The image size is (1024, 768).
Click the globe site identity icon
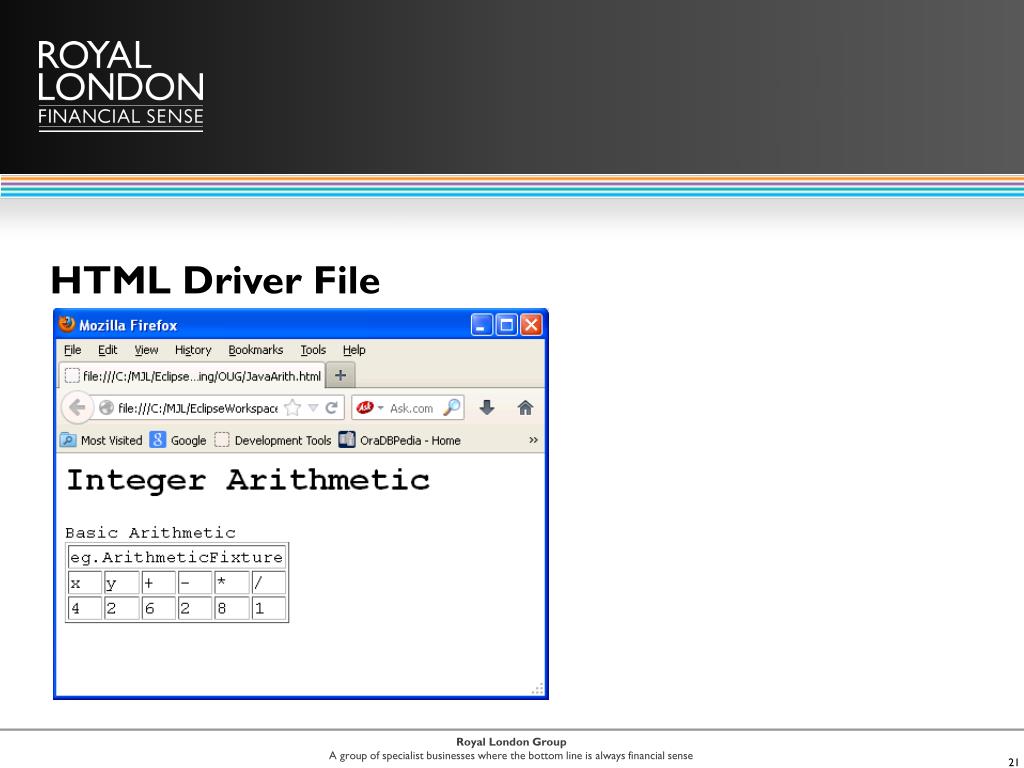106,408
